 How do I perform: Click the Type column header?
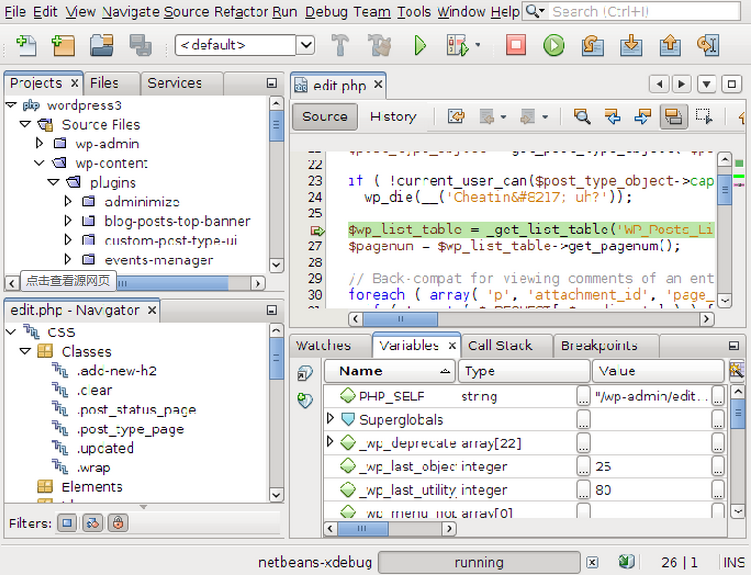(524, 371)
